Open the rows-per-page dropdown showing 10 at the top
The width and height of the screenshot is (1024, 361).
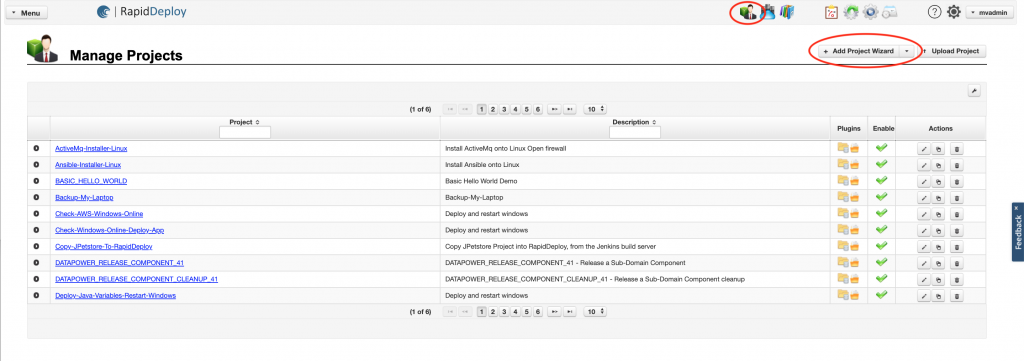point(595,110)
